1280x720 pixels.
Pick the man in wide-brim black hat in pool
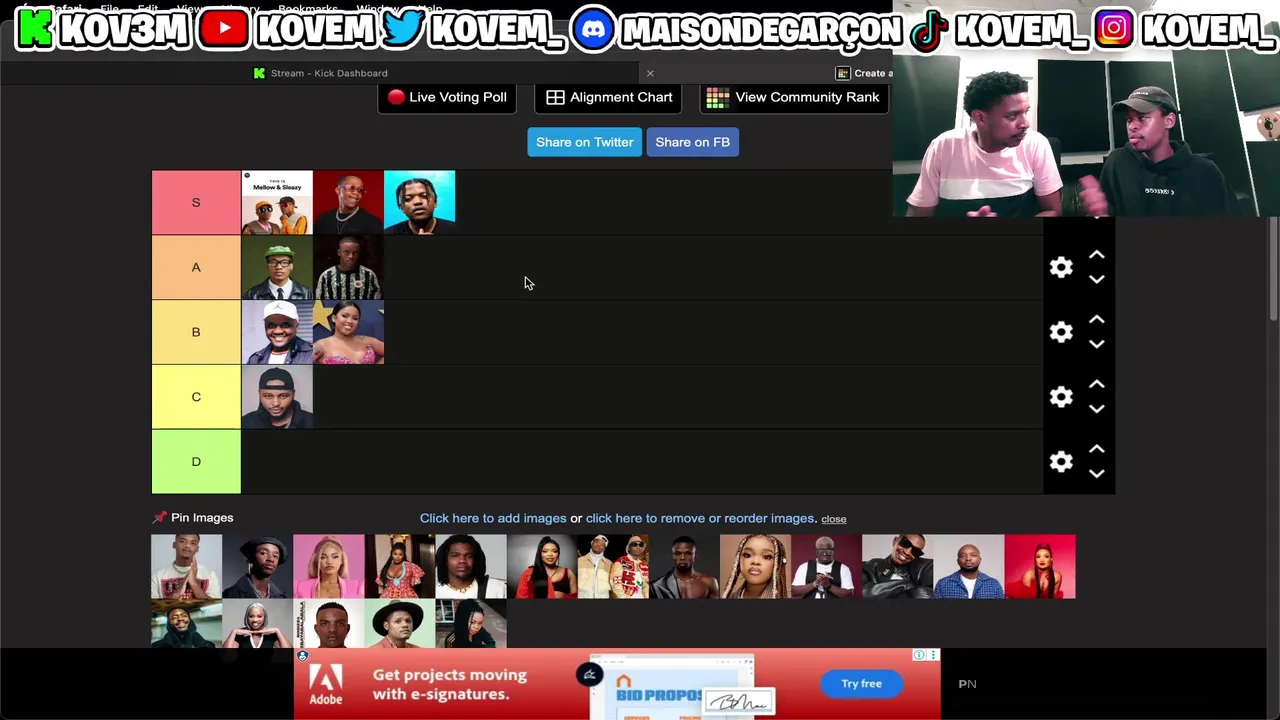(x=400, y=624)
